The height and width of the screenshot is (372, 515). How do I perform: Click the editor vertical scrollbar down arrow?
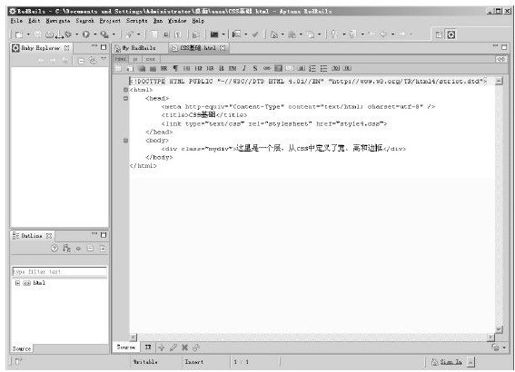[x=499, y=329]
